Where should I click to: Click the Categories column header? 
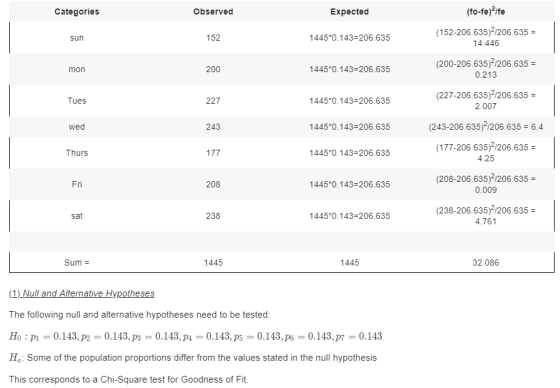(77, 12)
